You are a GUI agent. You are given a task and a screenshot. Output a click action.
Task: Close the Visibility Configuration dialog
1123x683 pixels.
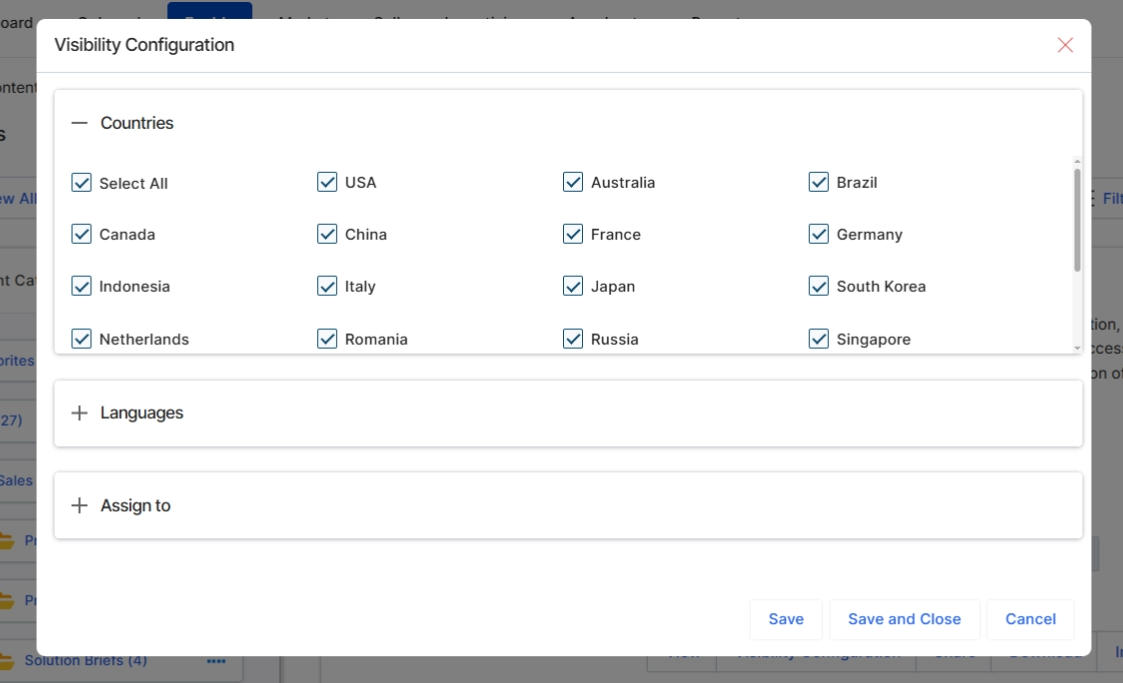(x=1065, y=45)
